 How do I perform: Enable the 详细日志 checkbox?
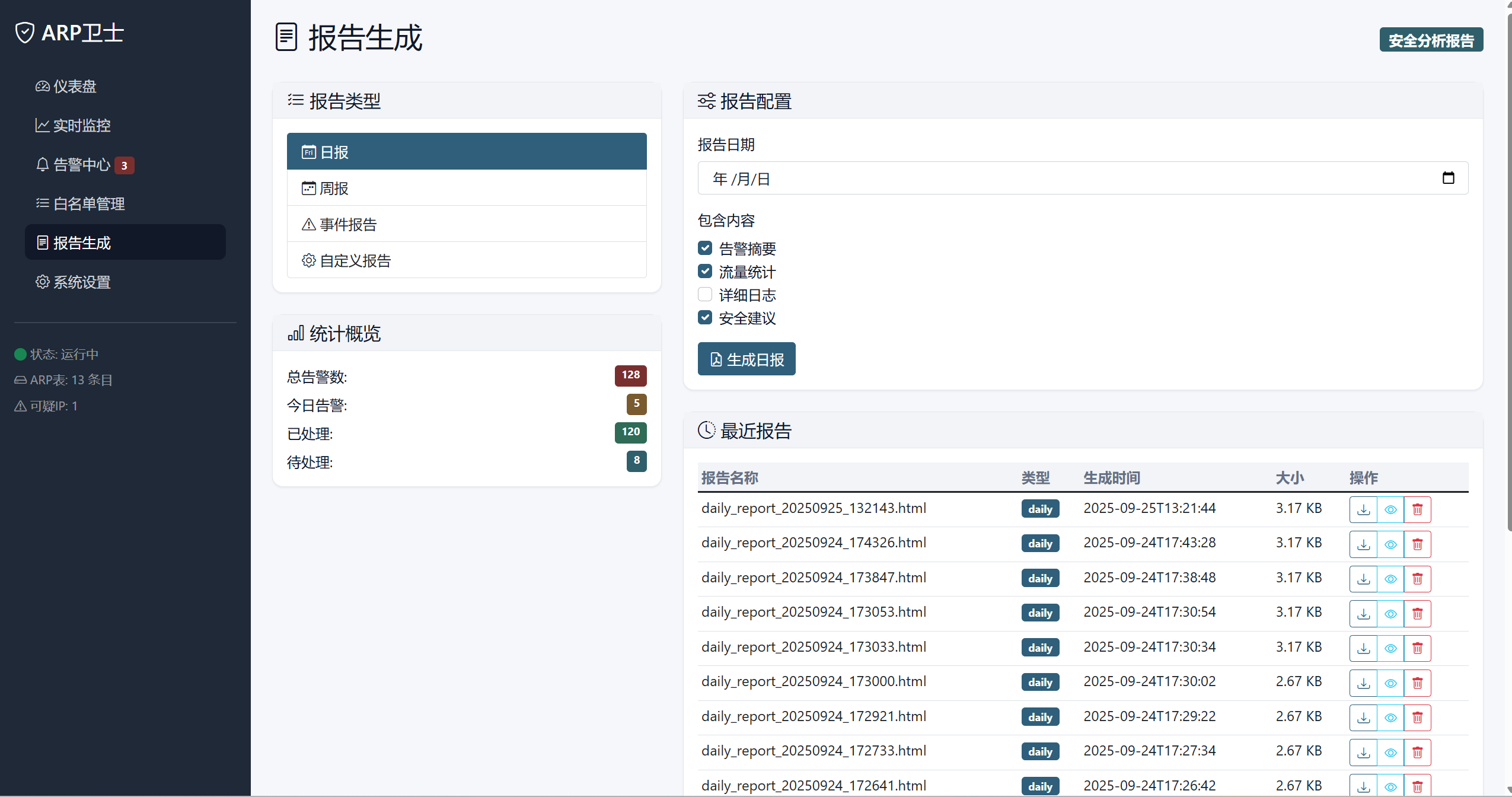coord(705,294)
